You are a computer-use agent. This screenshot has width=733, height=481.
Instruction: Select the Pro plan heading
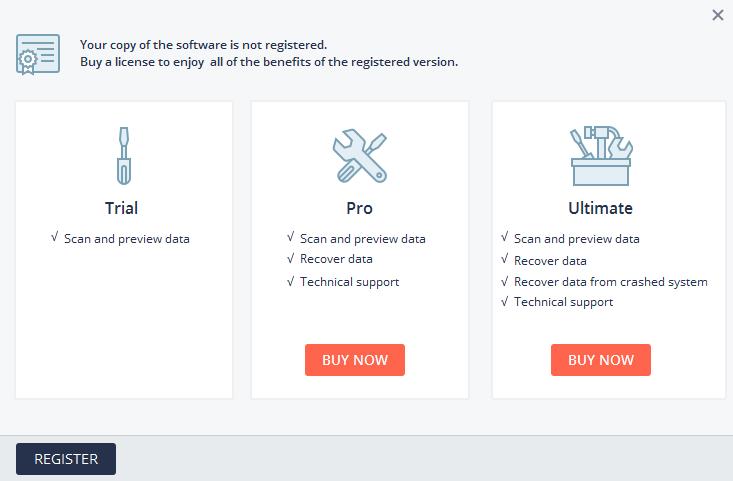point(359,208)
